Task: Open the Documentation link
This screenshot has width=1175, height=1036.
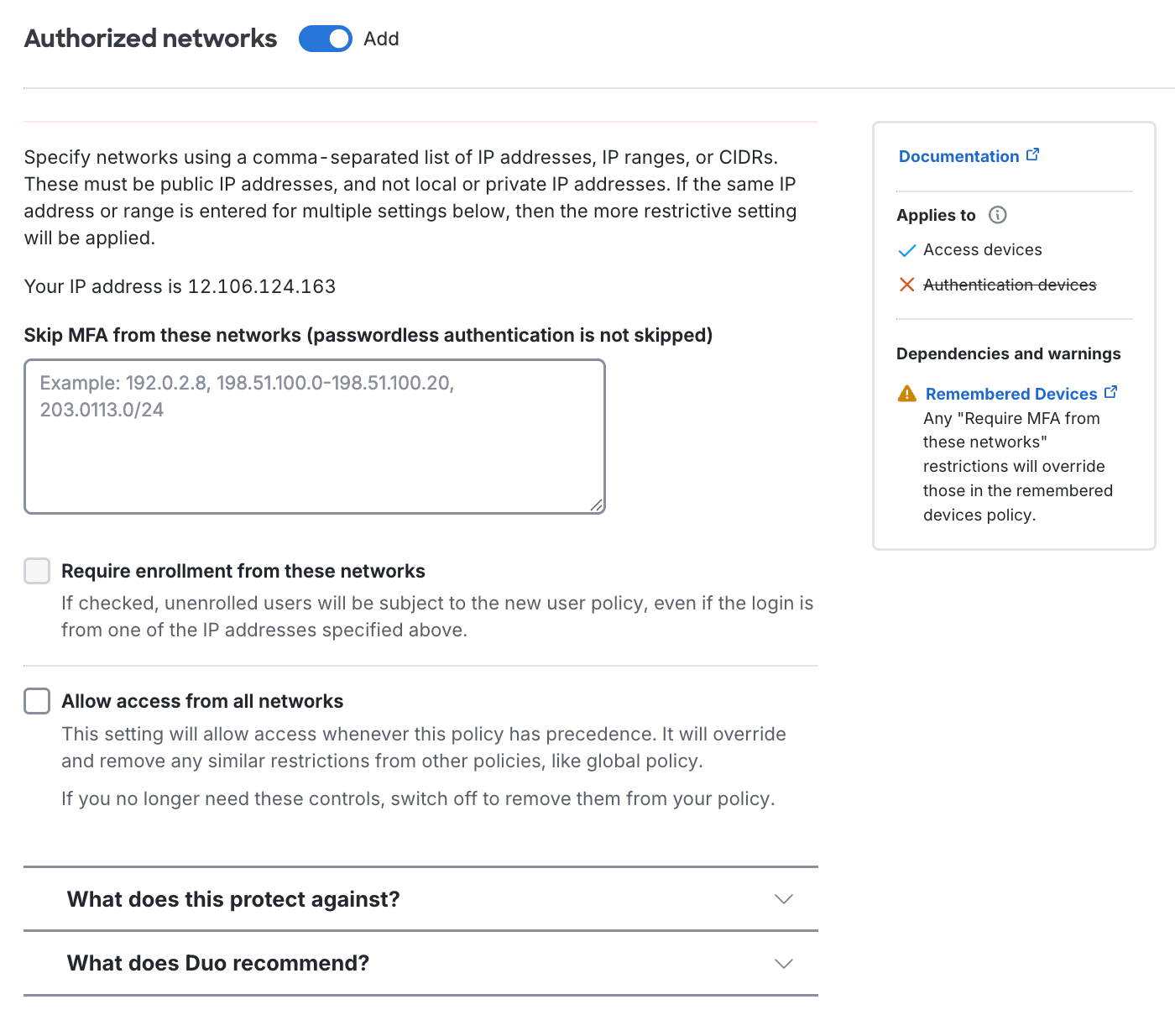Action: pyautogui.click(x=958, y=156)
